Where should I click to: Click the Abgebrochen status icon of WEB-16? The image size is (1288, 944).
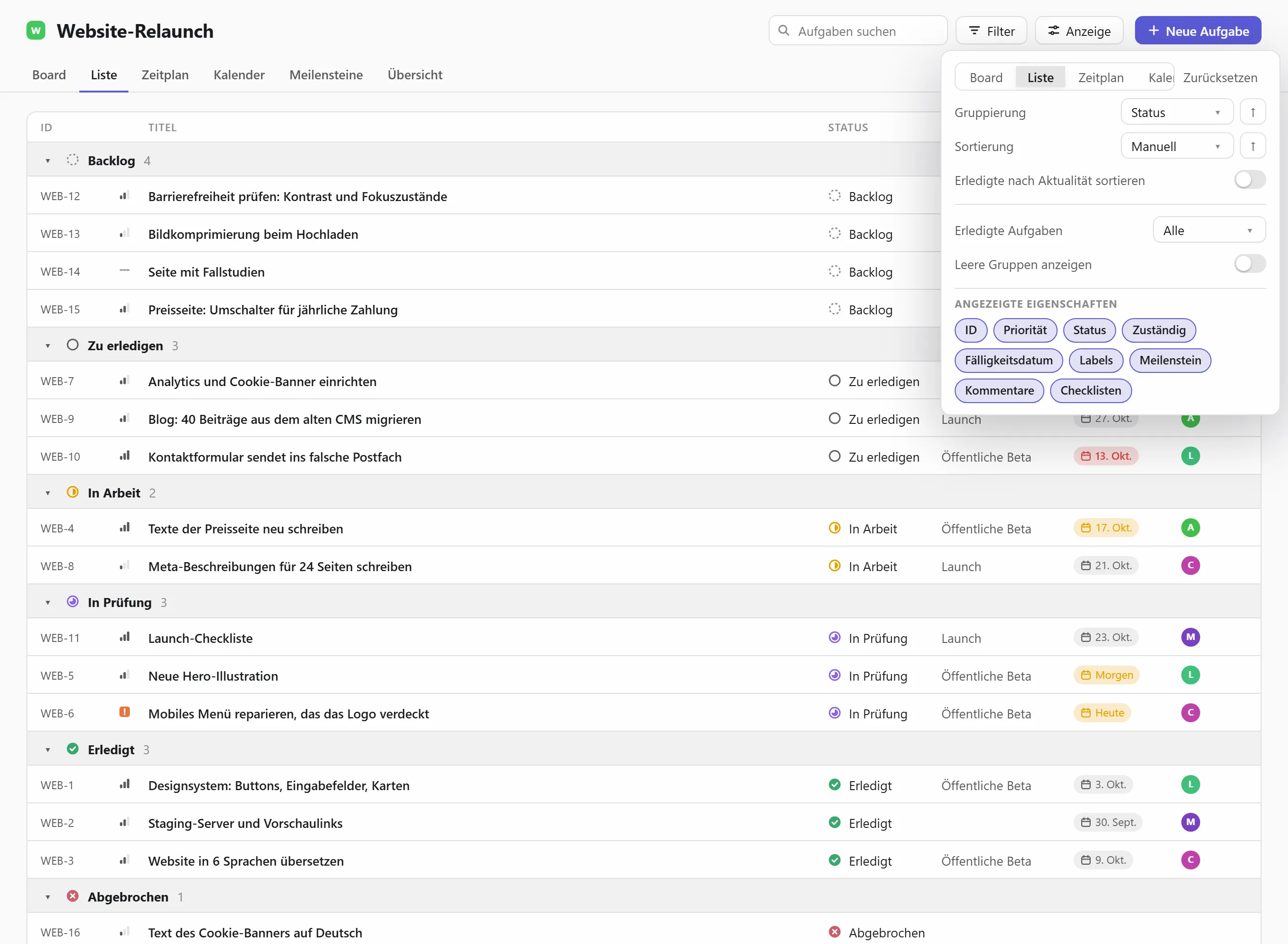(x=834, y=932)
